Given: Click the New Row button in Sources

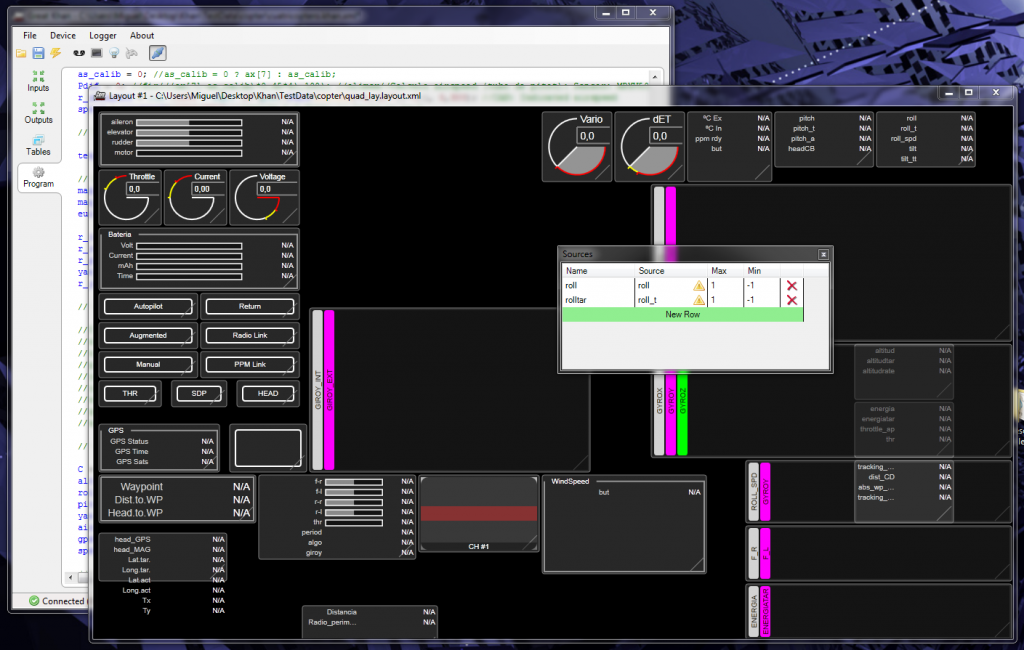Looking at the screenshot, I should click(685, 314).
